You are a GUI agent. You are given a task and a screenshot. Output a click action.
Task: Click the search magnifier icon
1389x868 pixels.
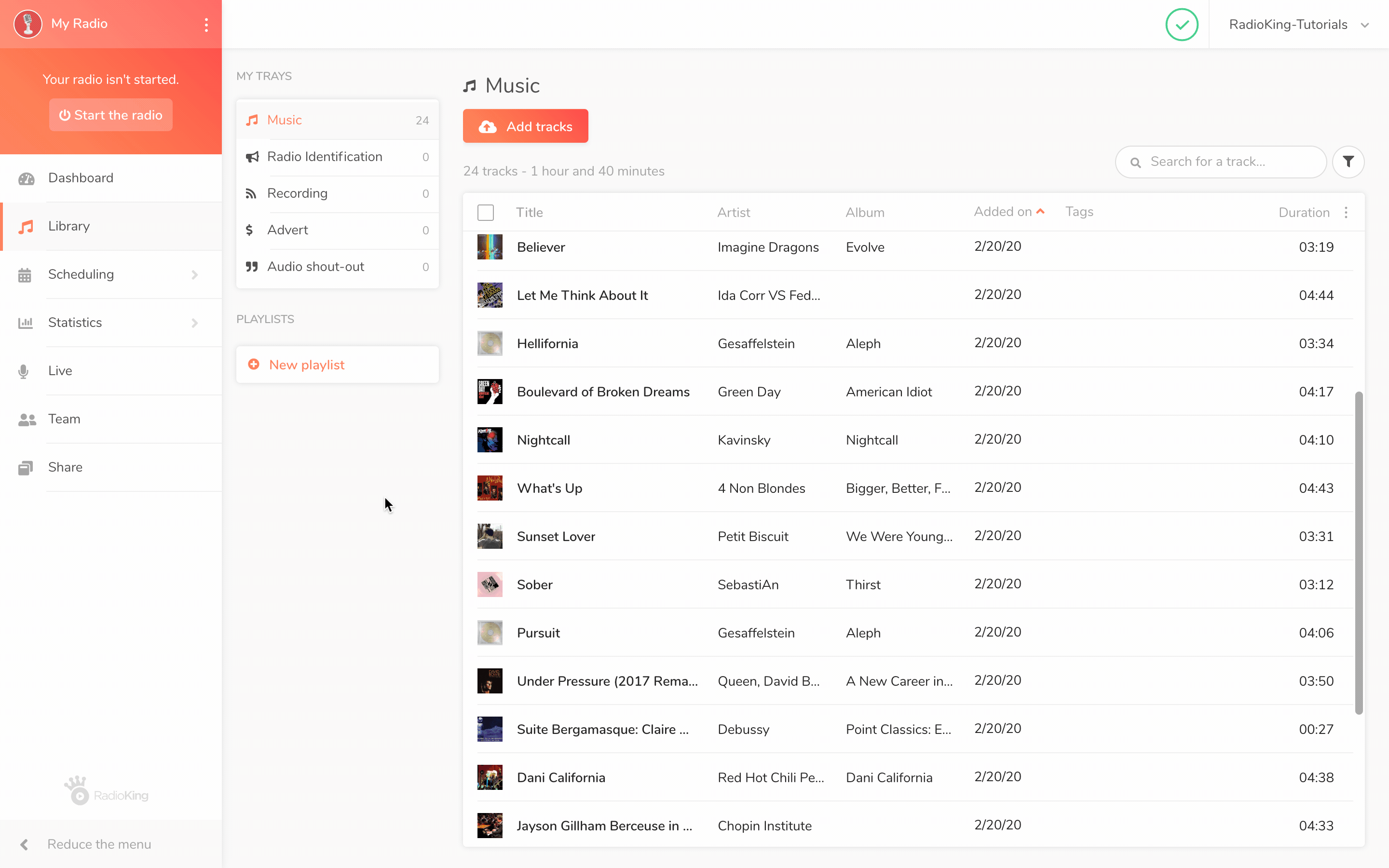tap(1135, 163)
